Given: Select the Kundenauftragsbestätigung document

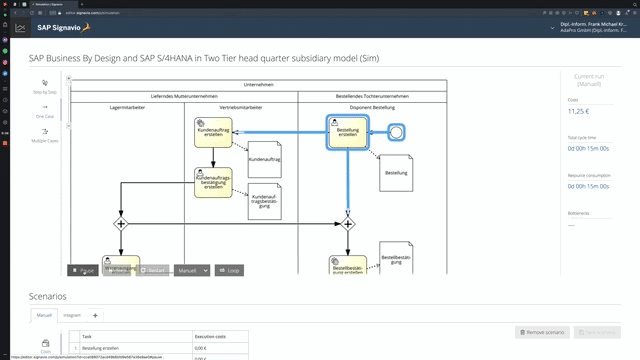Looking at the screenshot, I should tap(264, 202).
